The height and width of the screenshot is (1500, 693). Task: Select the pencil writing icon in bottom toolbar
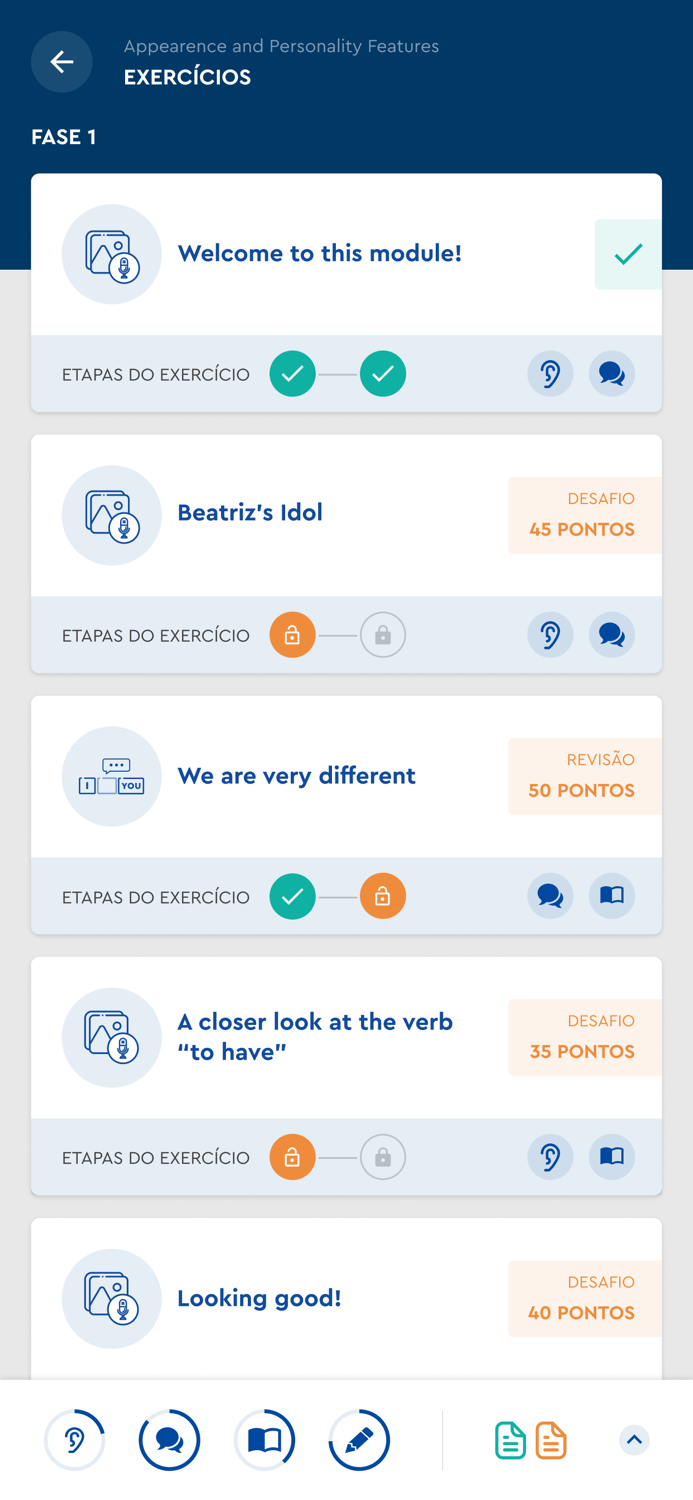point(359,1440)
